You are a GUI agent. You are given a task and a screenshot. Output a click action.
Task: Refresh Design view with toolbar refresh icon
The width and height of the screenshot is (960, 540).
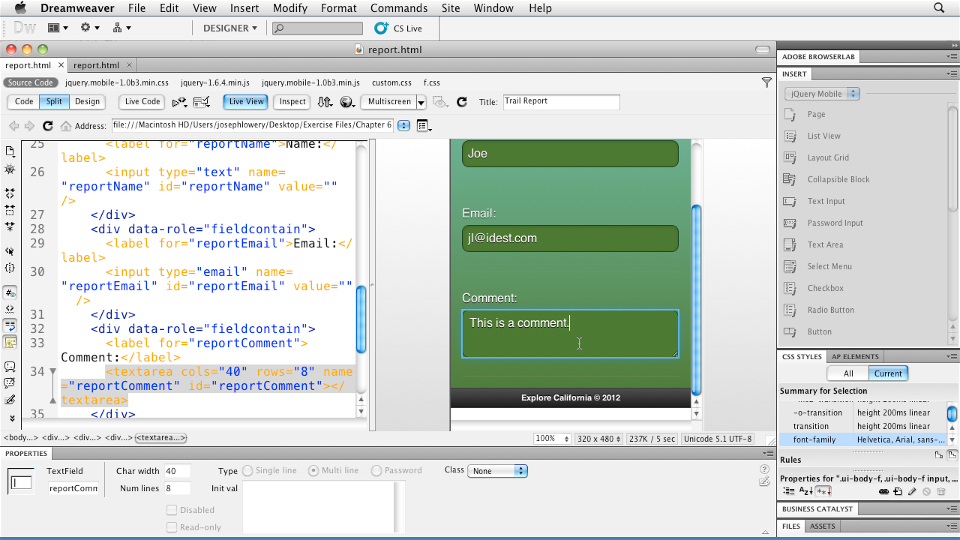click(462, 102)
